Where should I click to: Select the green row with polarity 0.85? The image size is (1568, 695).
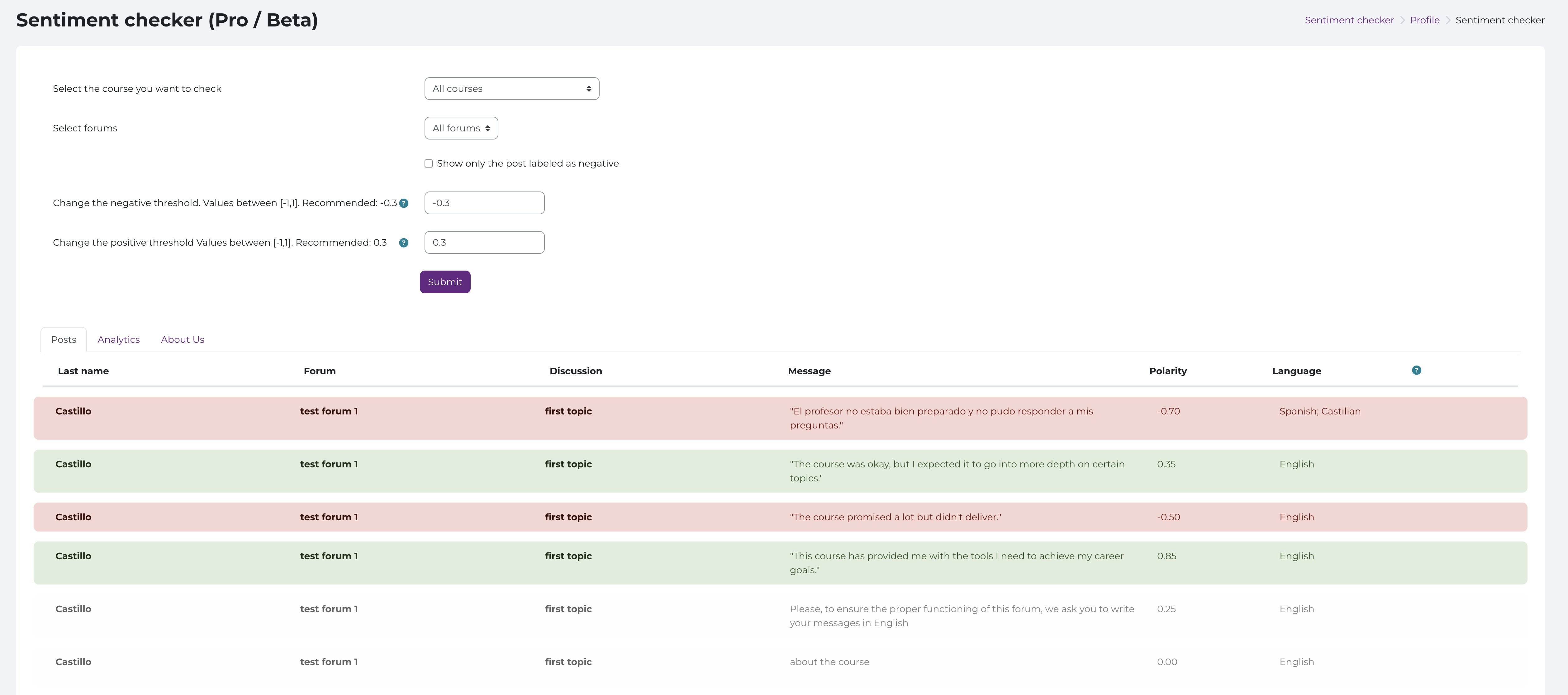(x=780, y=563)
